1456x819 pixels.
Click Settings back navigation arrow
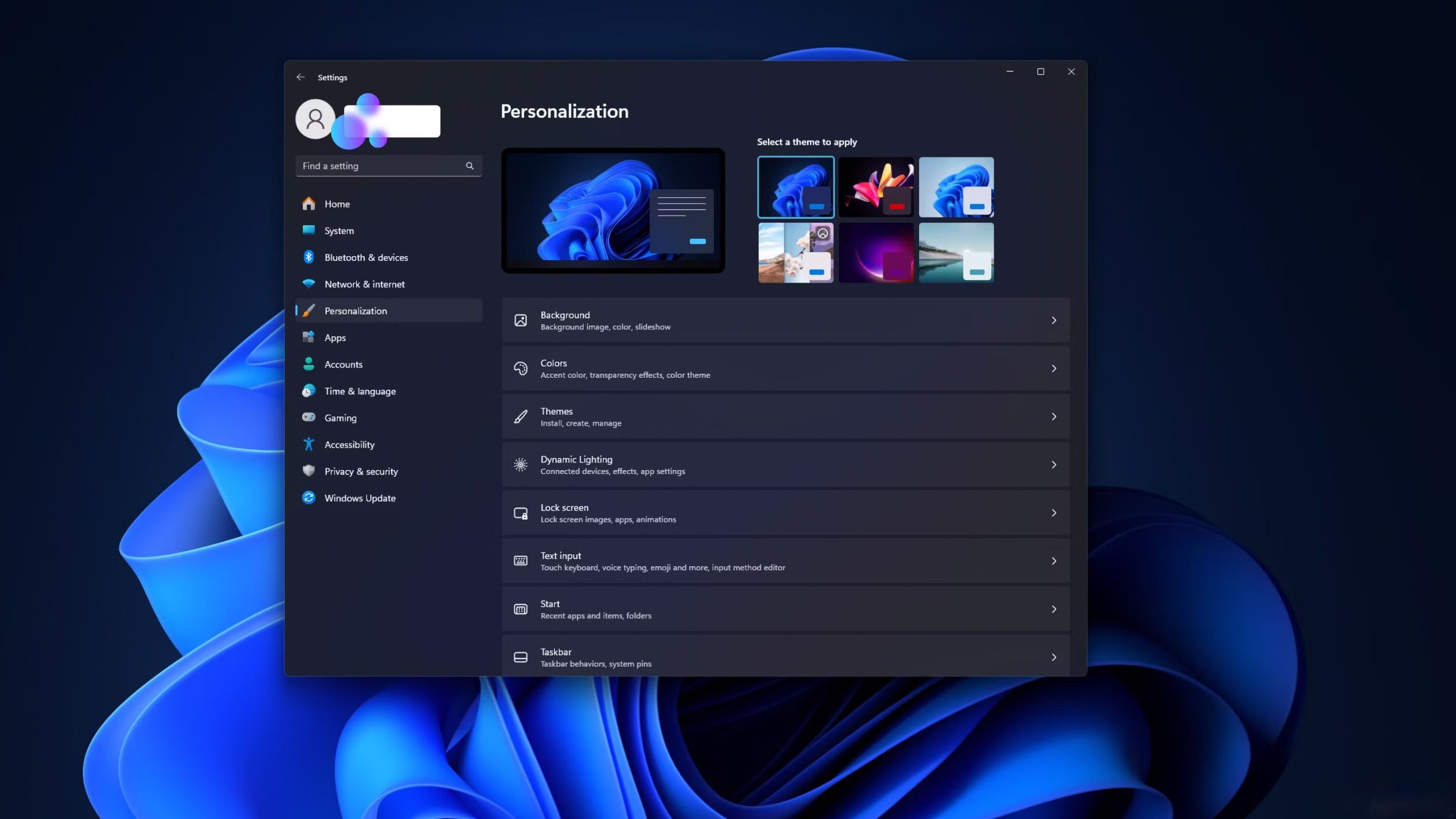(301, 76)
